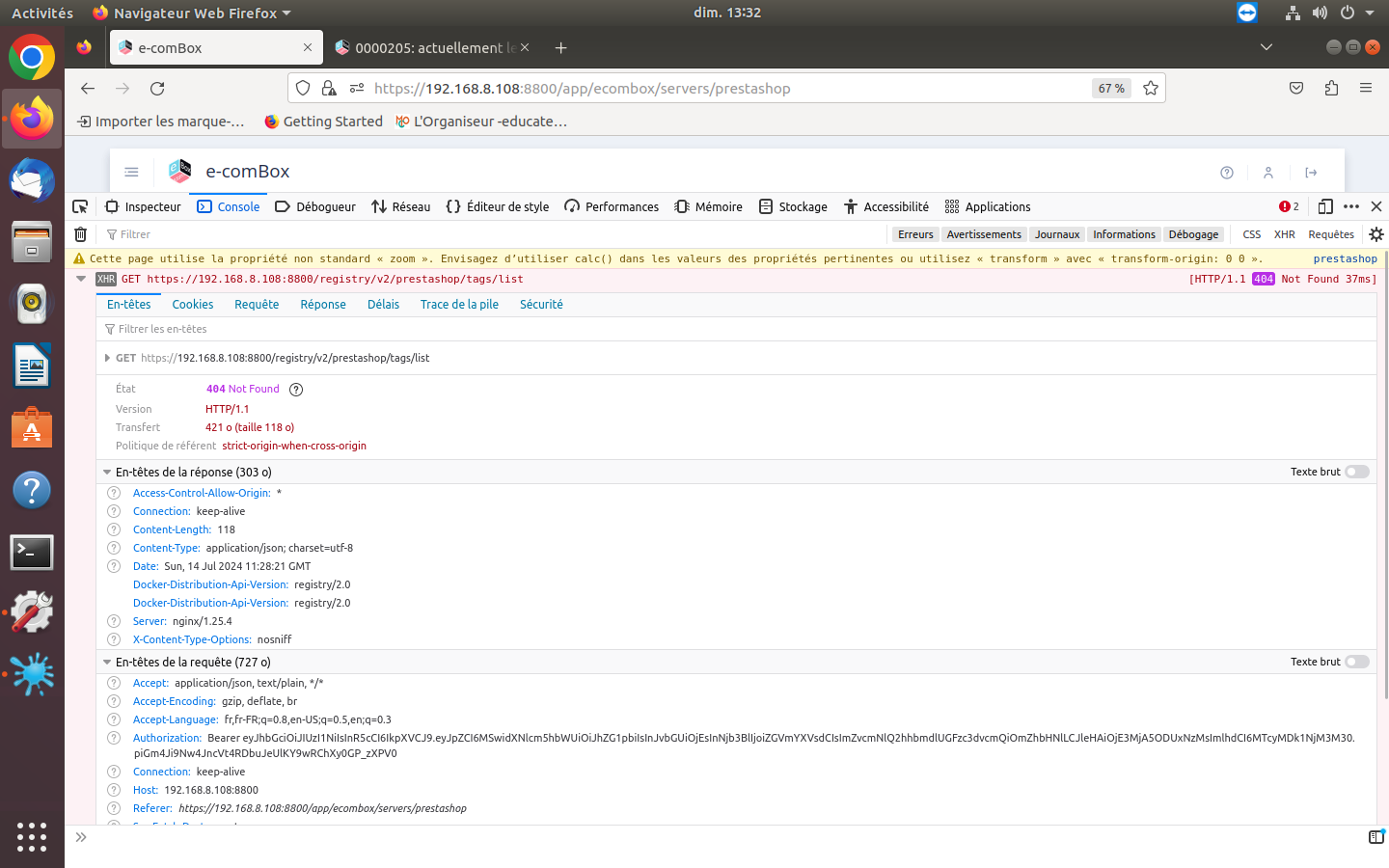Open the L'Organiseur bookmark
The height and width of the screenshot is (868, 1389).
tap(480, 122)
